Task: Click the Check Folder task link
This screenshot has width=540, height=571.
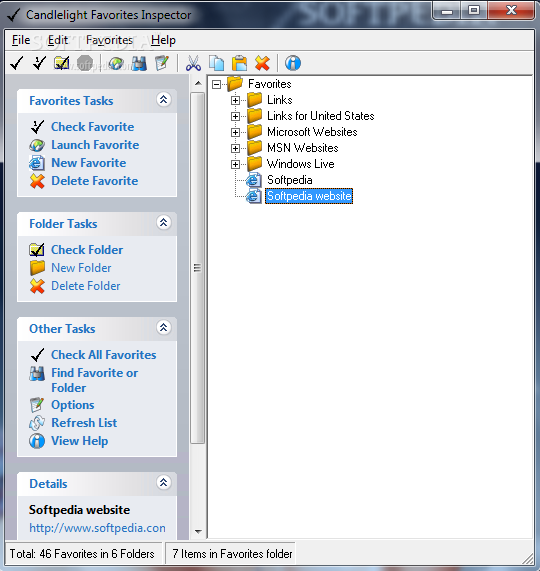Action: point(87,250)
